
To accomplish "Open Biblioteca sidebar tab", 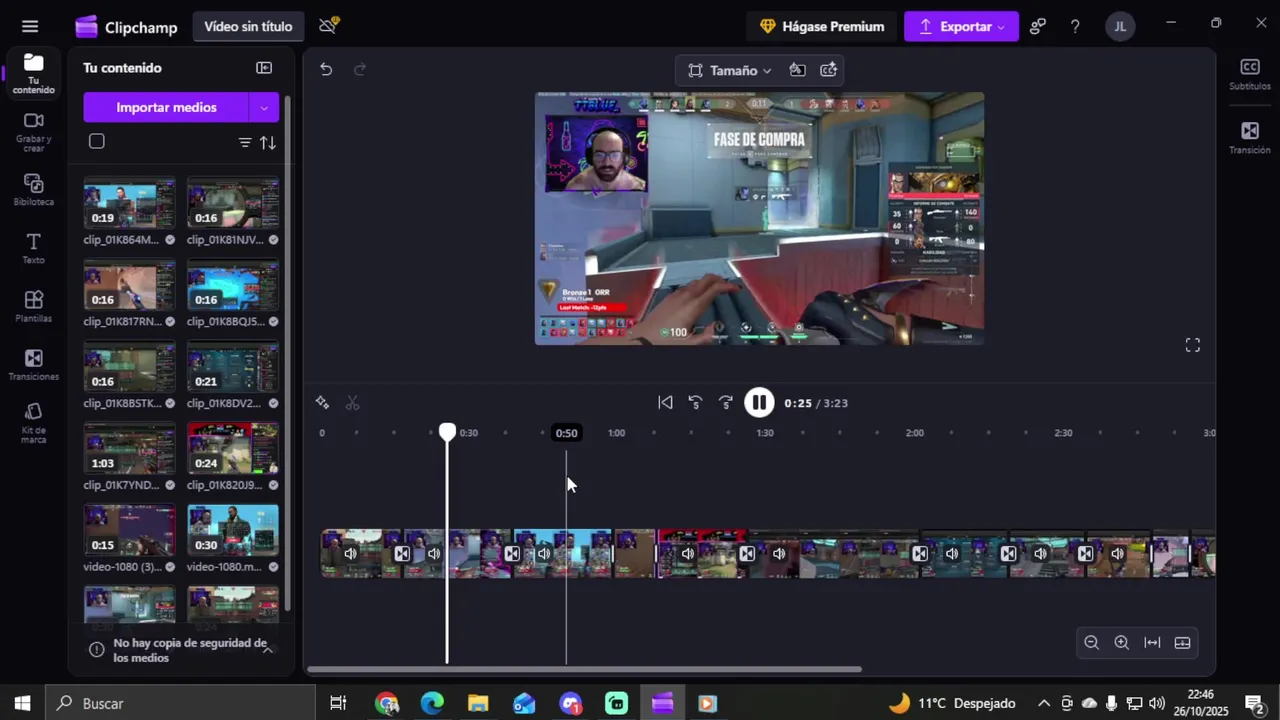I will (x=34, y=190).
